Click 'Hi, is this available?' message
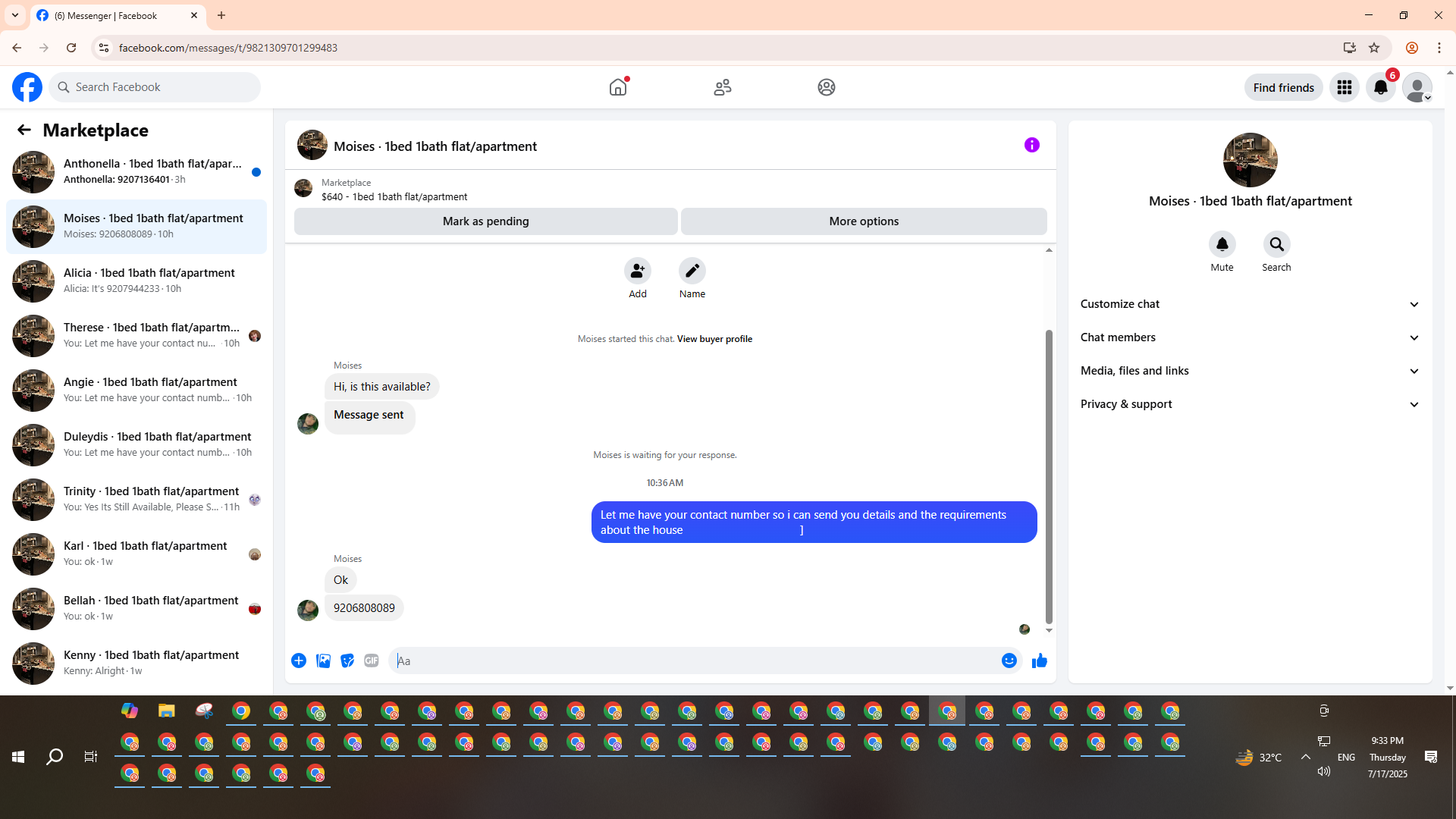 point(381,387)
